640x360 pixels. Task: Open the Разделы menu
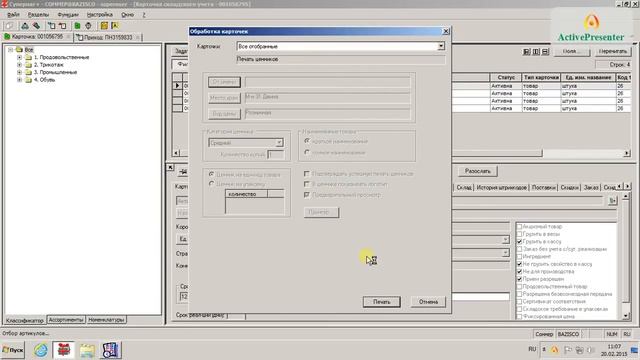tap(38, 15)
